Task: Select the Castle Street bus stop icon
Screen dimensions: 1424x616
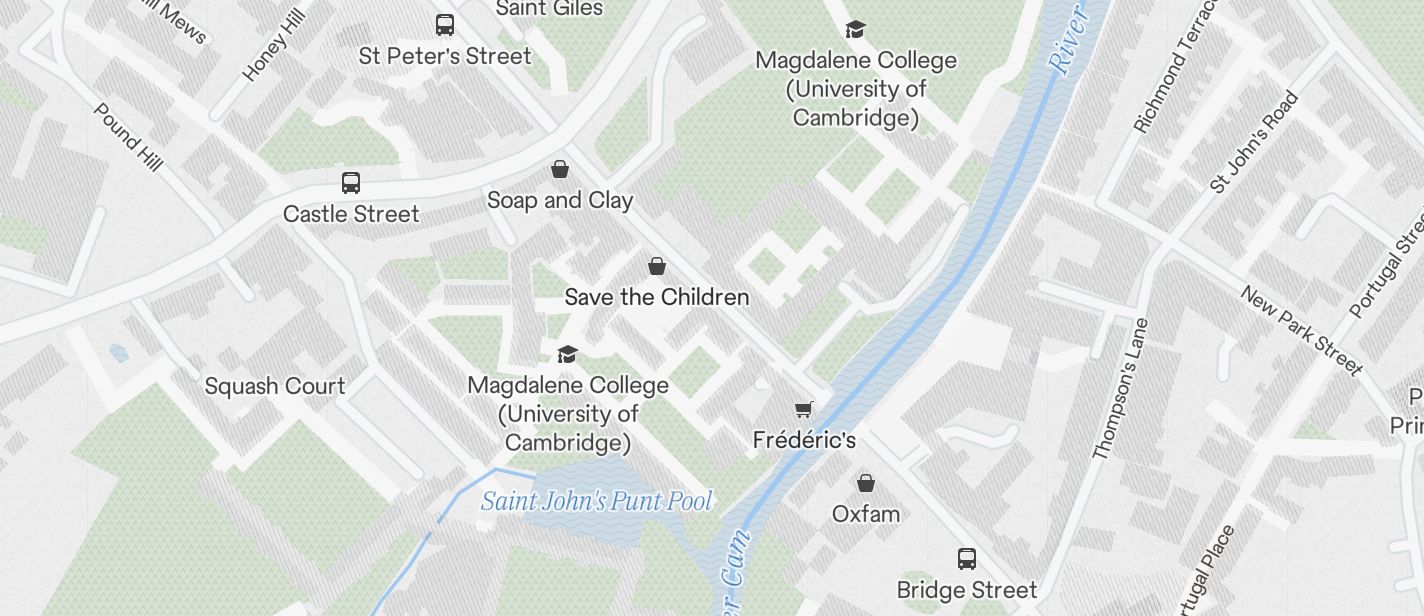Action: 351,183
